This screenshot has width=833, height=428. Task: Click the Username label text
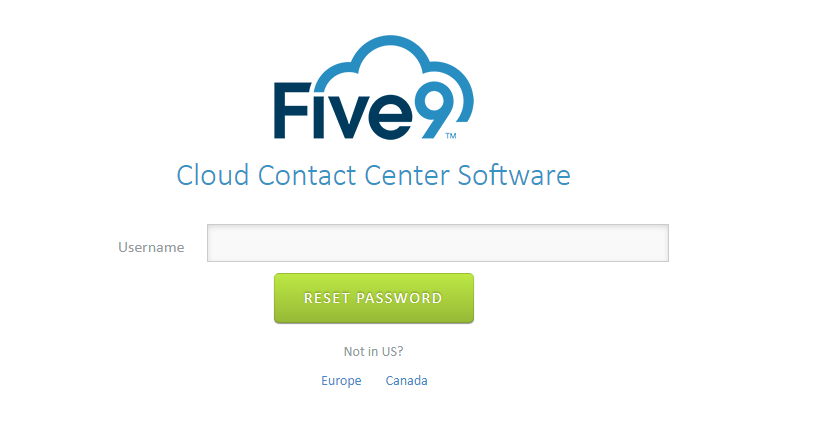pyautogui.click(x=151, y=247)
